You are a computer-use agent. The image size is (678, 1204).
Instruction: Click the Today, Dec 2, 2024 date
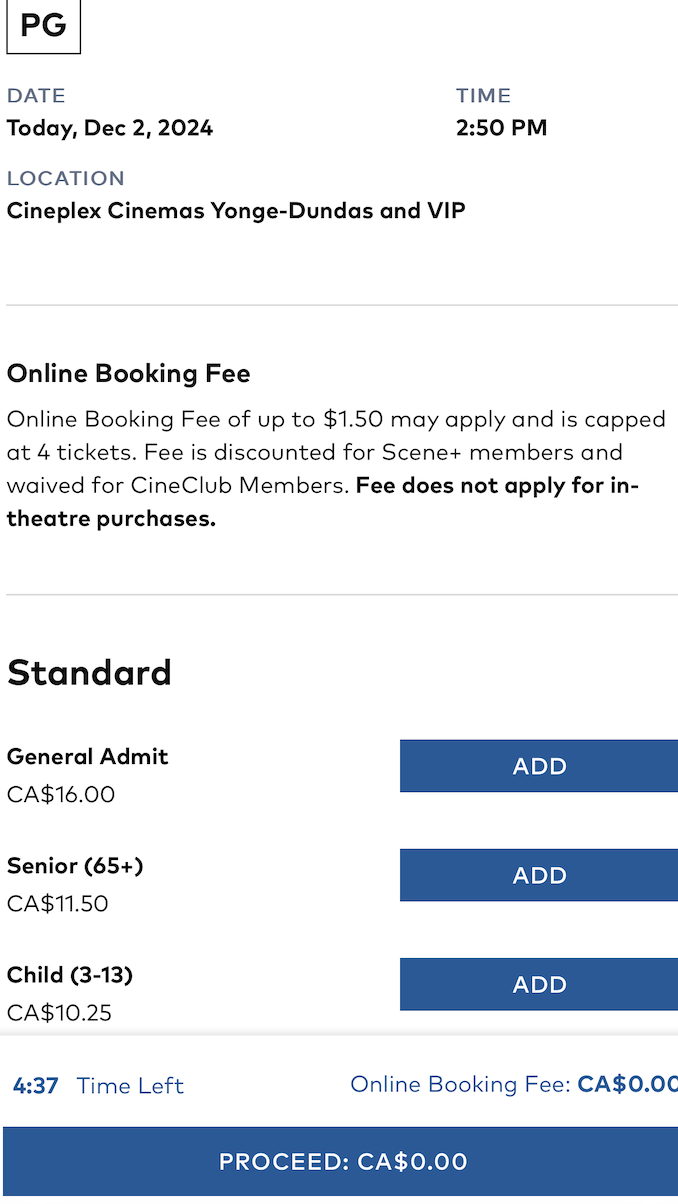[x=110, y=128]
